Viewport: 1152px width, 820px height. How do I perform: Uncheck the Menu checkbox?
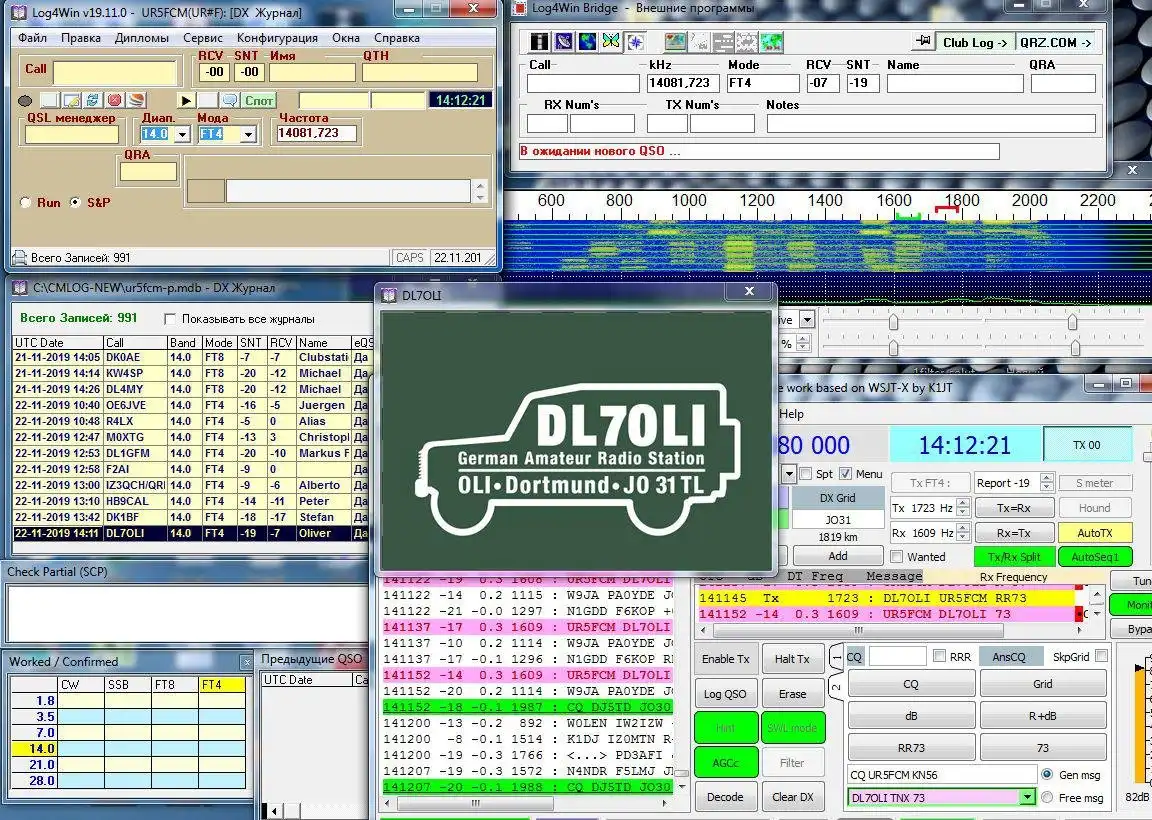[845, 474]
